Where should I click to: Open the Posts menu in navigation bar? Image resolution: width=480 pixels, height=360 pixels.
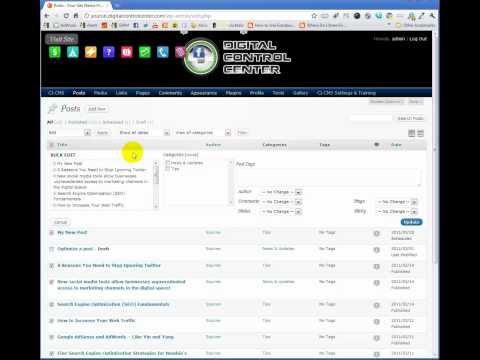pos(79,93)
